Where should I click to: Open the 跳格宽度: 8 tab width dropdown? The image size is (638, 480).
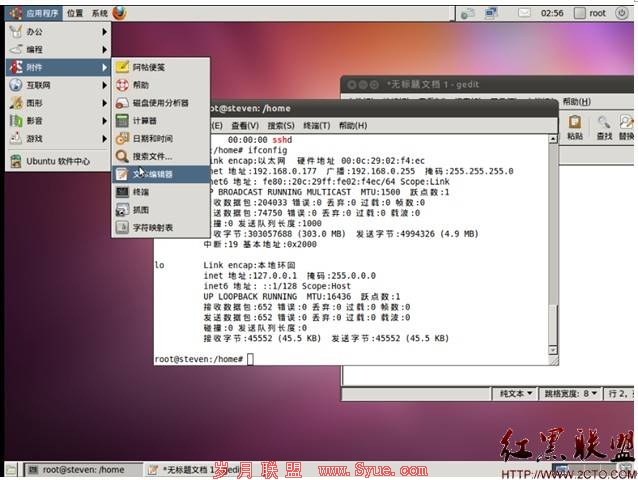(x=570, y=393)
